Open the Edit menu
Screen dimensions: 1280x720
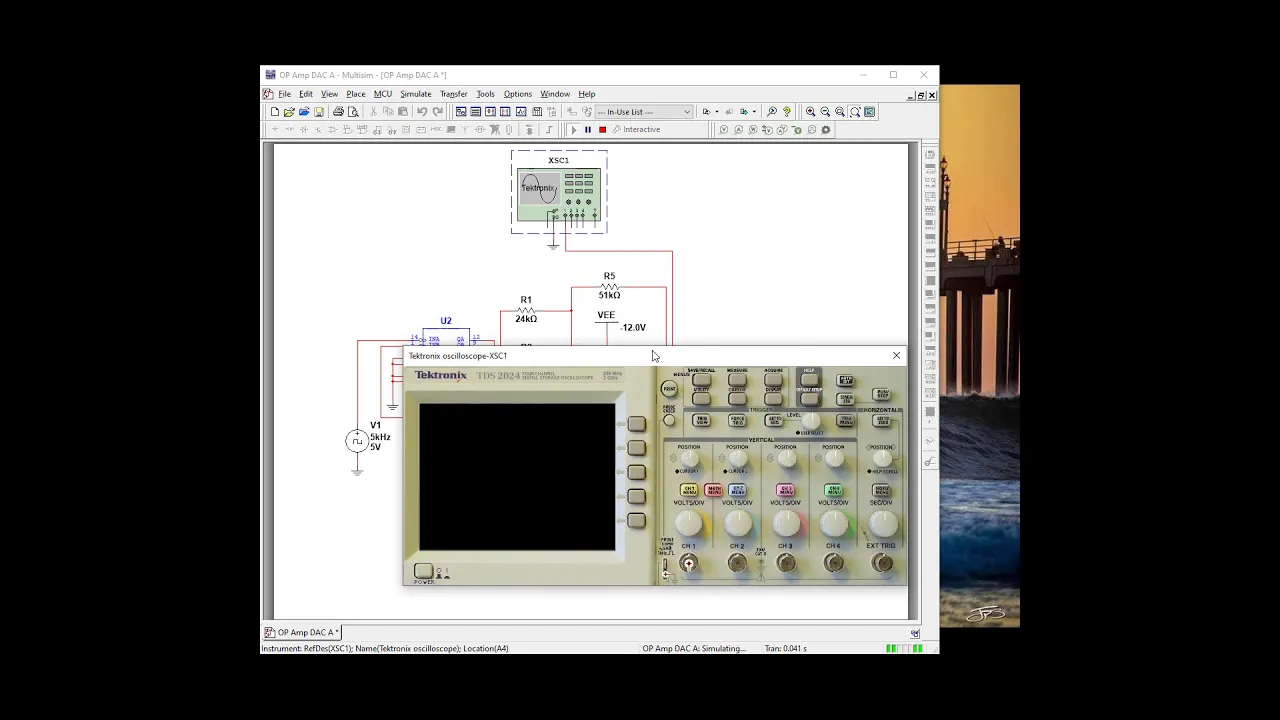(306, 94)
